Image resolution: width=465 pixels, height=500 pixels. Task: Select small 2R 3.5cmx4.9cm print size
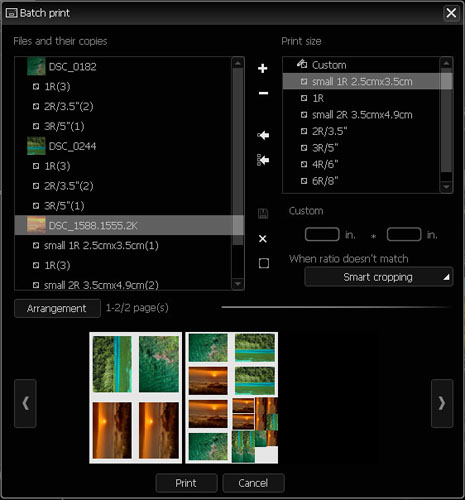pos(361,115)
